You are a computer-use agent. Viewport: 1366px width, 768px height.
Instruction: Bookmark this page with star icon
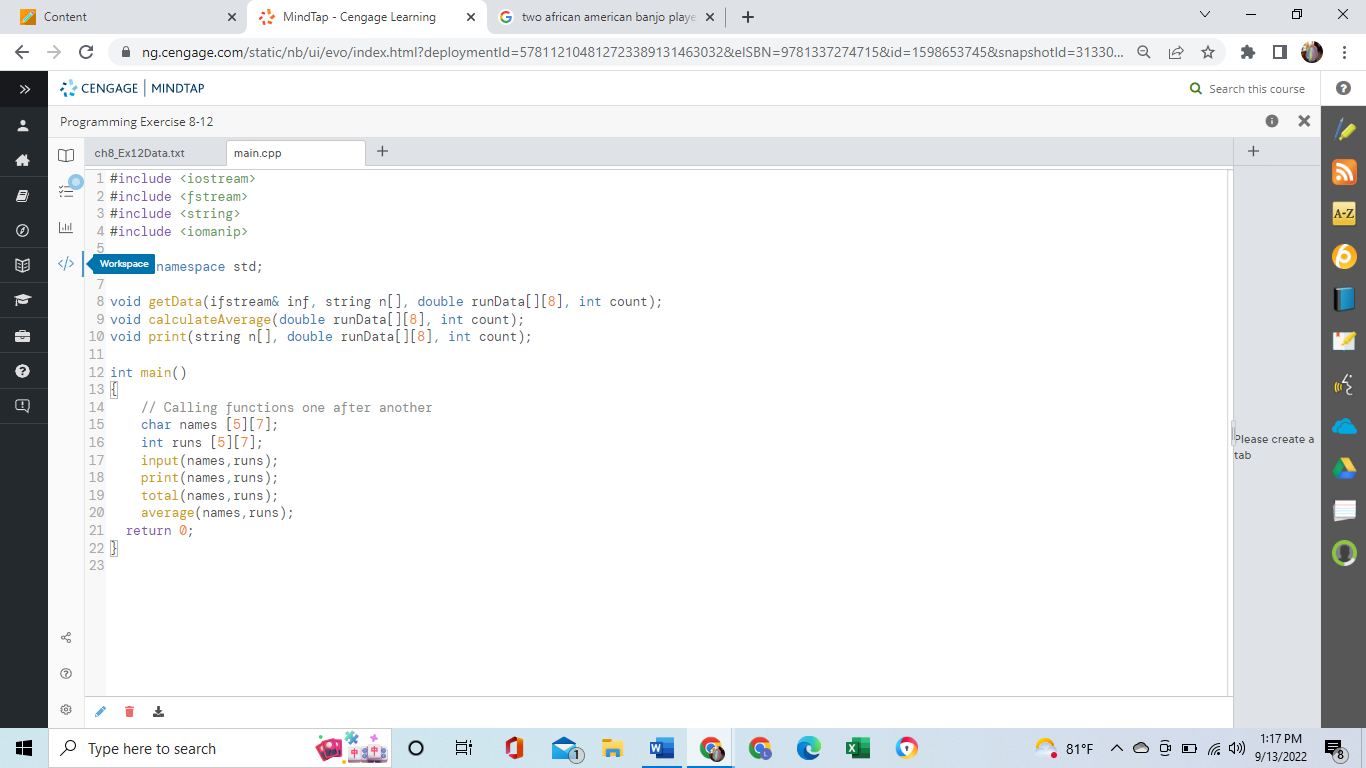(1207, 52)
